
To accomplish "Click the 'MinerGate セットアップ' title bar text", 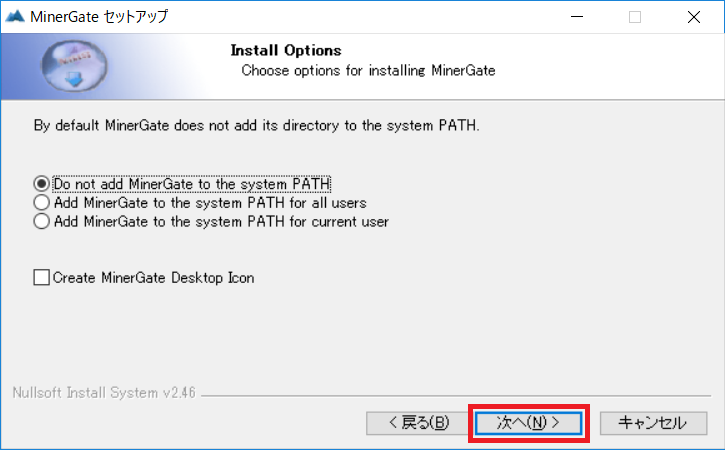I will pos(99,17).
